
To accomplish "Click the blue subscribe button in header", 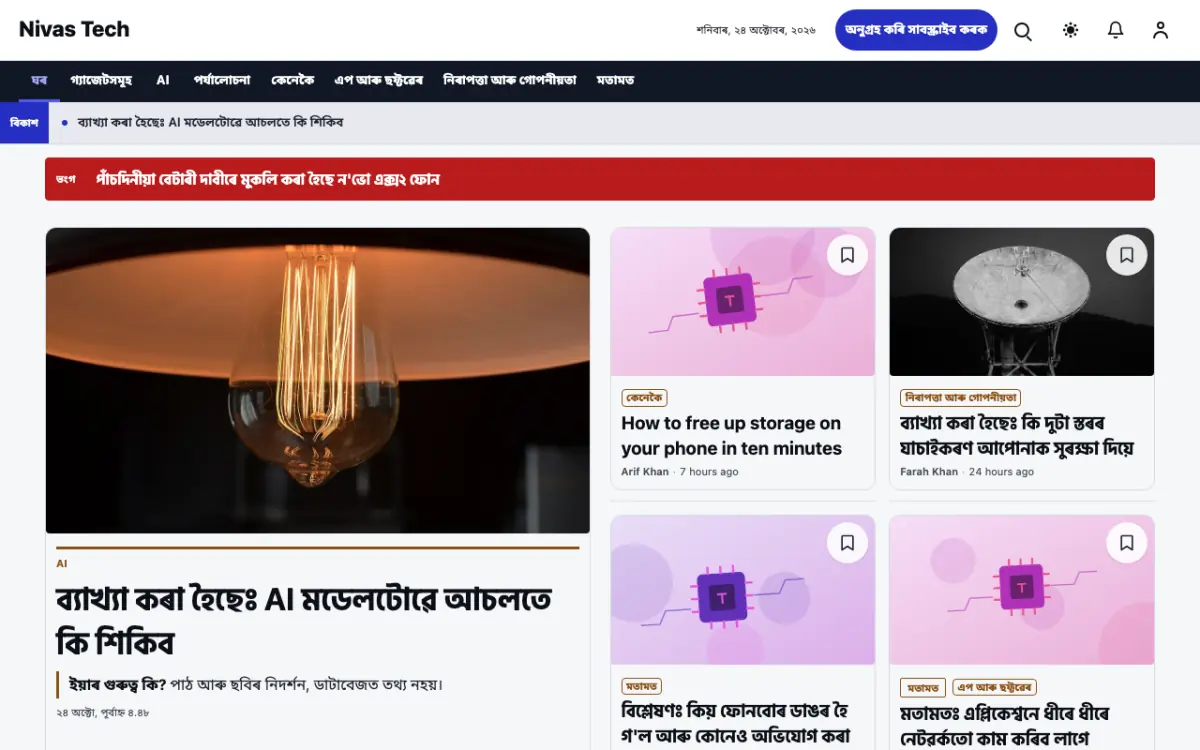I will click(x=916, y=30).
